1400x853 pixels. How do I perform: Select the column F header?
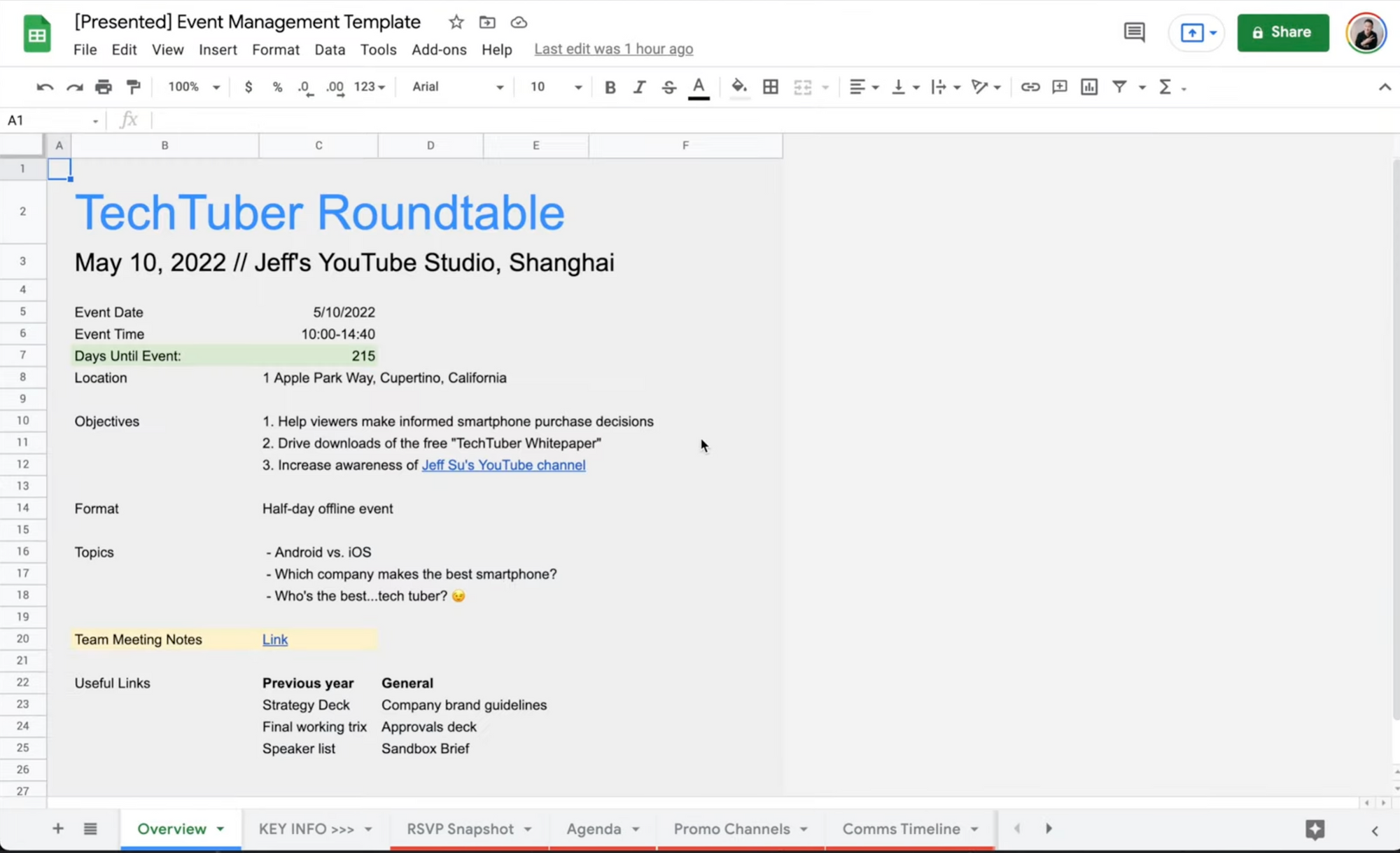point(685,145)
